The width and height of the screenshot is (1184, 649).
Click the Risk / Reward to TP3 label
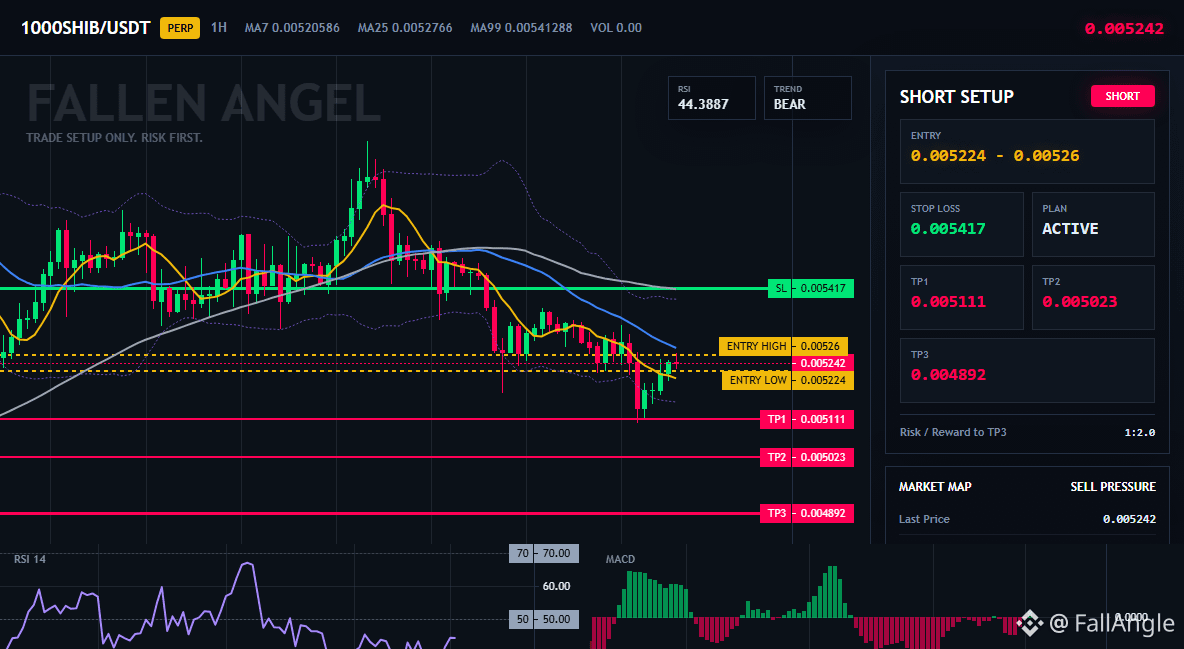click(x=952, y=432)
